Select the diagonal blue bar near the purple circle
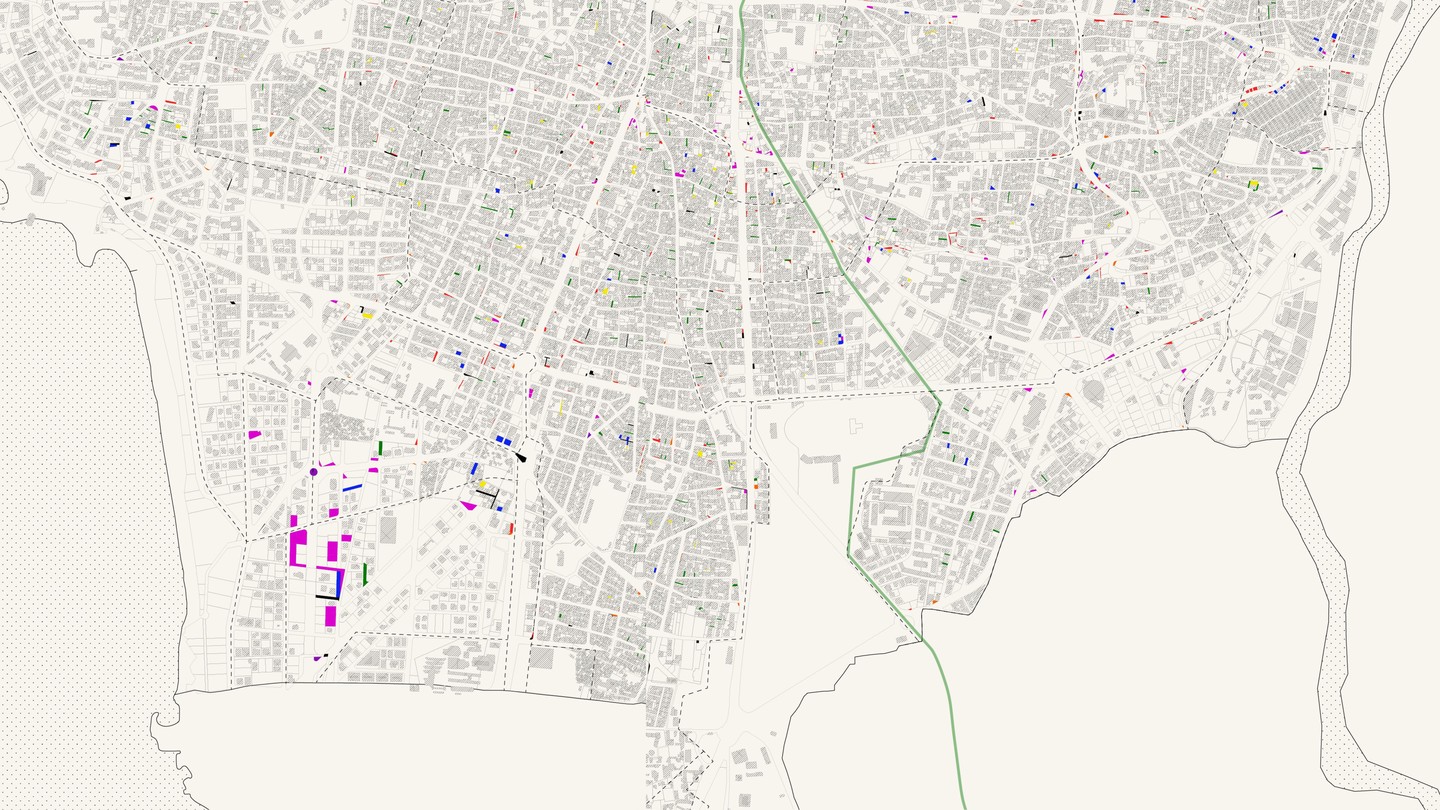1440x810 pixels. tap(352, 487)
